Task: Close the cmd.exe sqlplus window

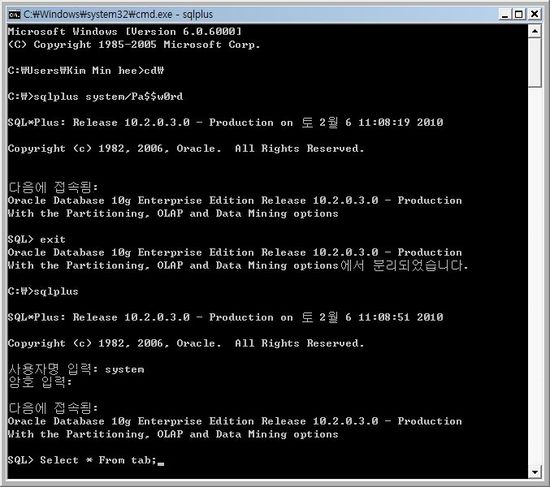Action: tap(534, 14)
